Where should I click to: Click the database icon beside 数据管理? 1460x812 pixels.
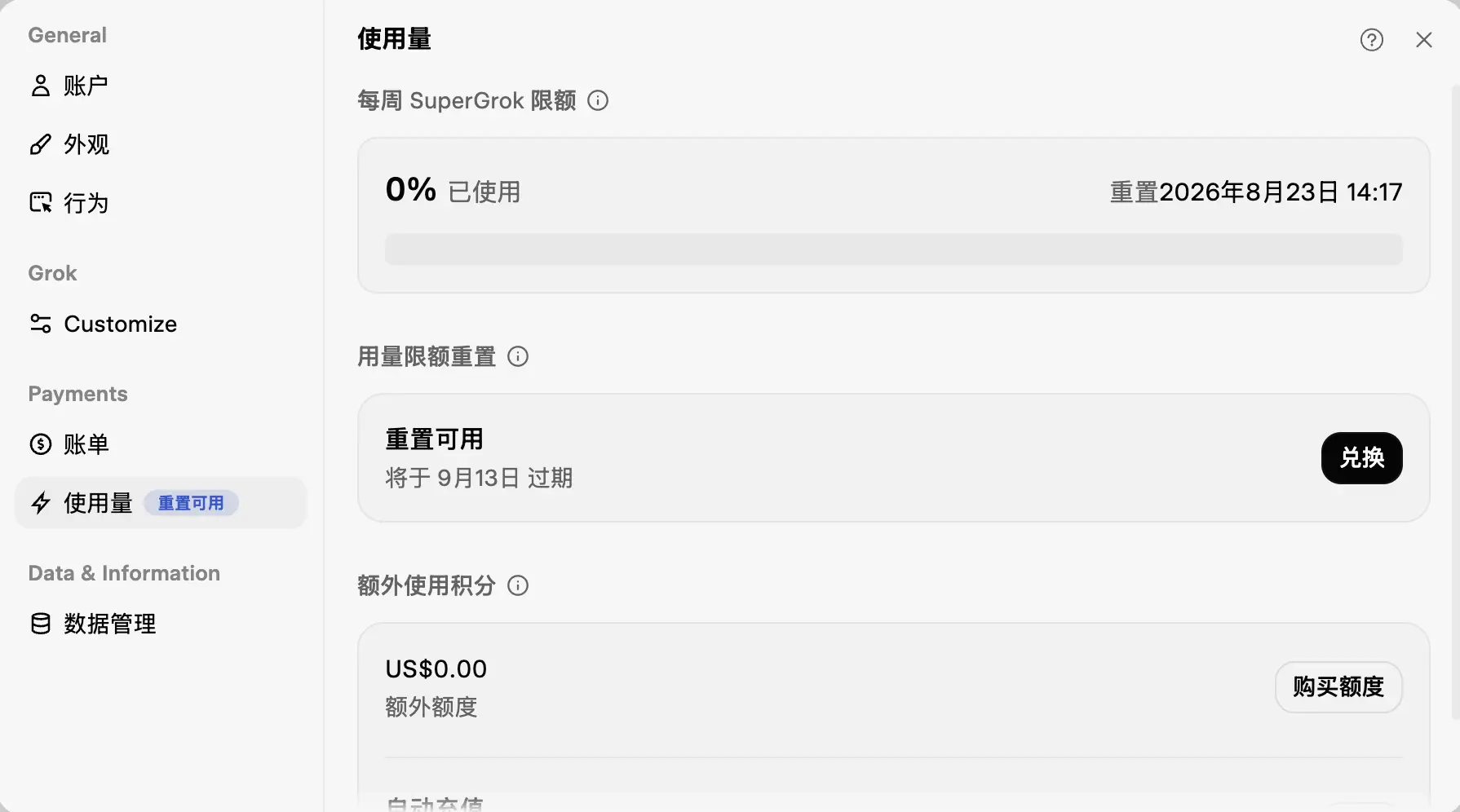pos(40,624)
